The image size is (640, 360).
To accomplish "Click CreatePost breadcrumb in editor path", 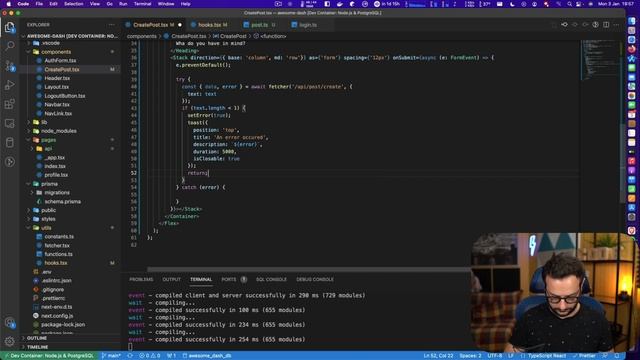I will tap(233, 36).
